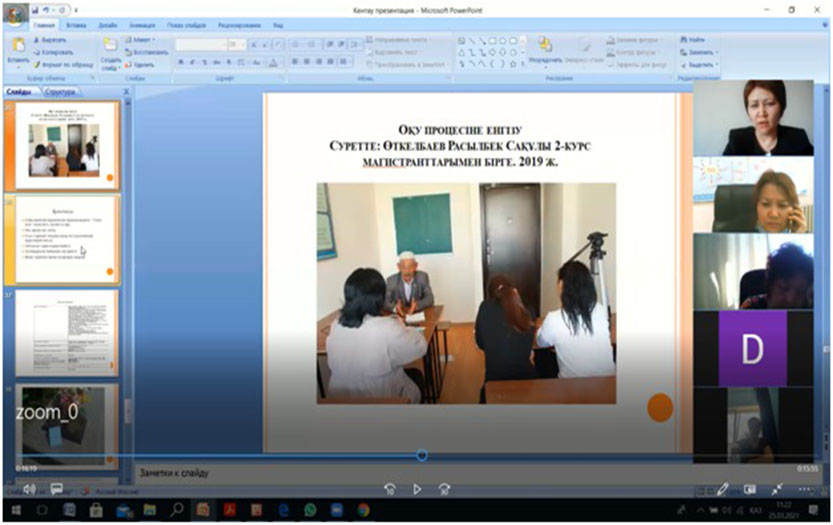Click the Упорядочить arrange icon
The height and width of the screenshot is (525, 833).
coord(545,45)
